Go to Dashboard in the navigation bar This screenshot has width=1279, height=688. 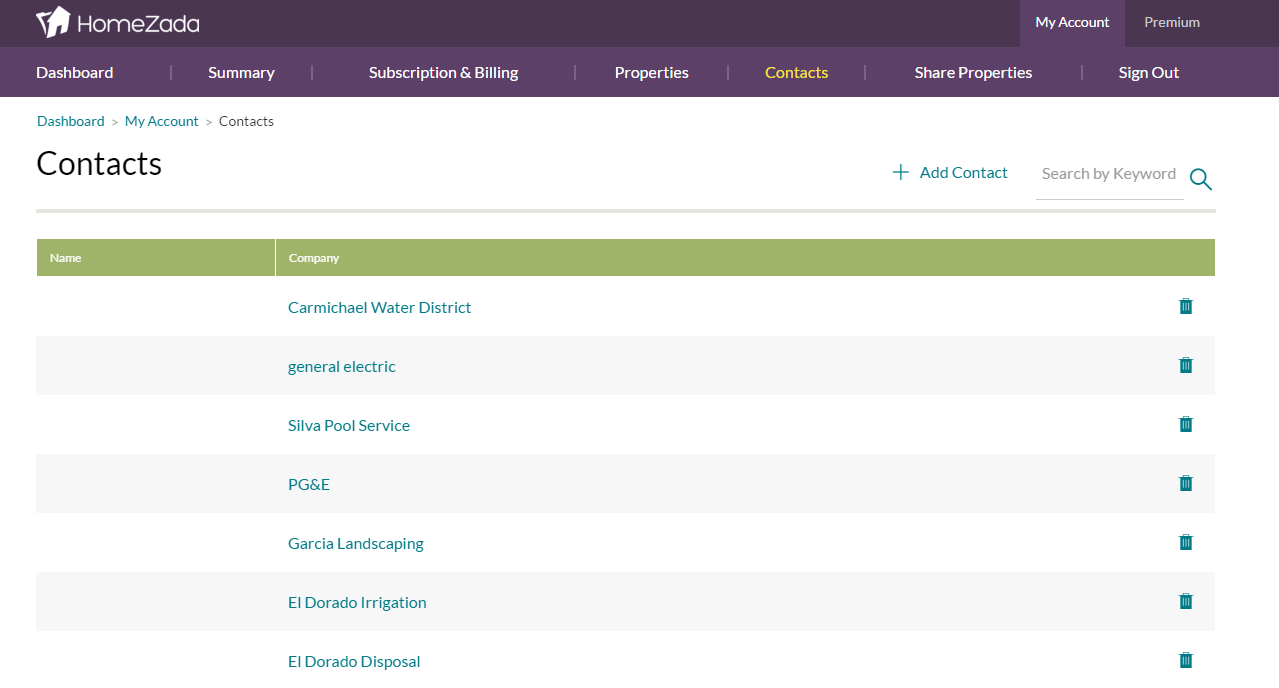[75, 72]
